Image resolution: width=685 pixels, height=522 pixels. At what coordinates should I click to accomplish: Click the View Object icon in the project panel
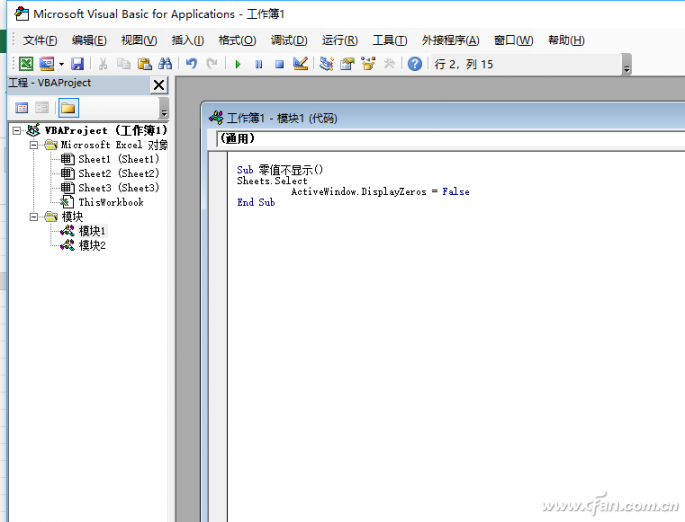(x=42, y=107)
